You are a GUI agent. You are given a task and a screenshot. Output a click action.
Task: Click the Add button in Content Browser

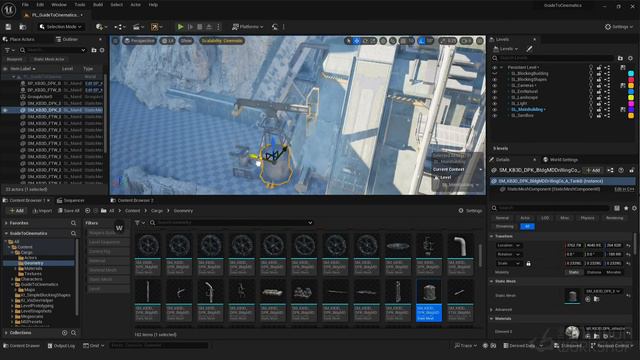pos(16,211)
